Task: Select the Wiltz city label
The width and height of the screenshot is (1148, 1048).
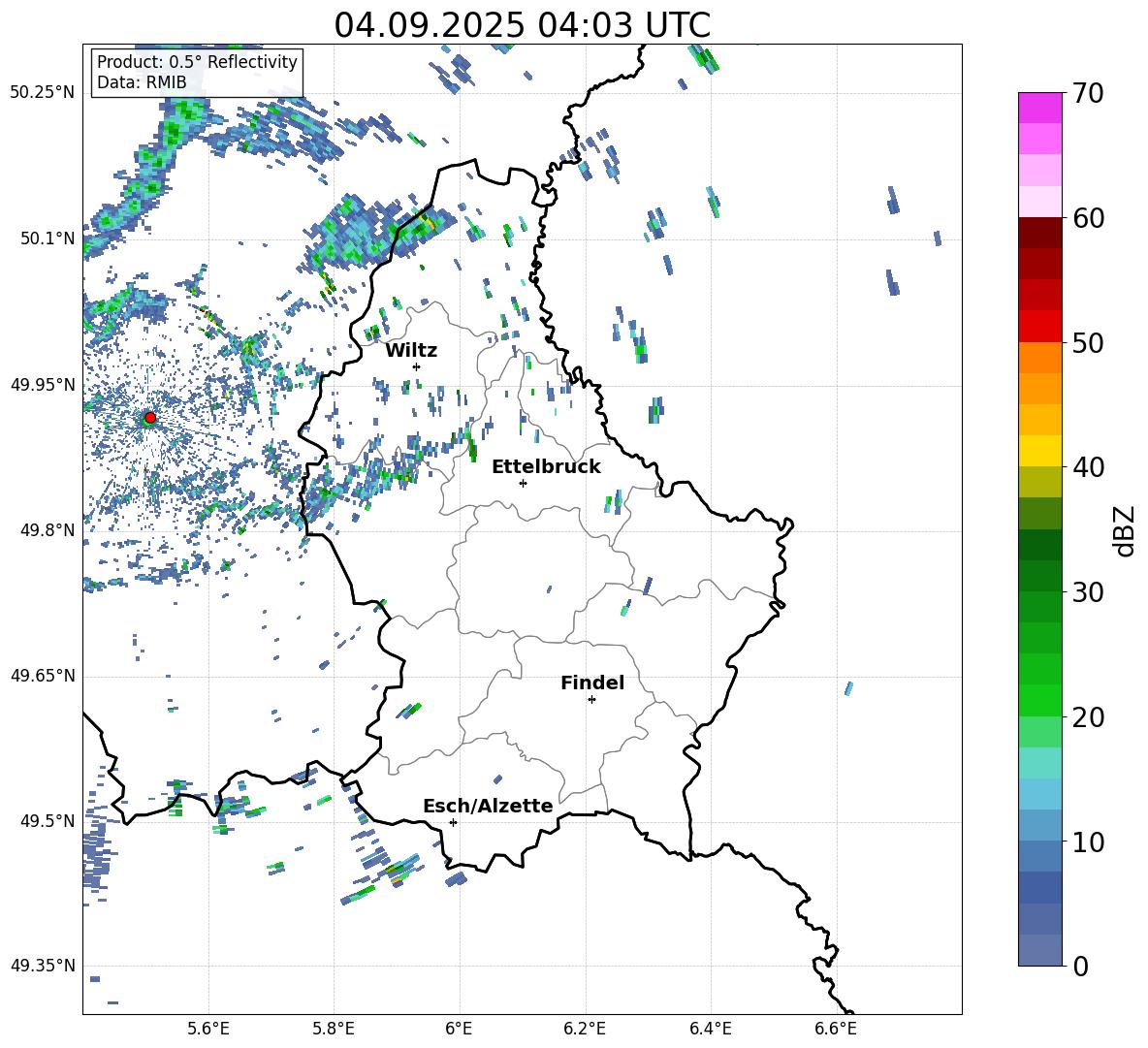Action: click(x=411, y=351)
